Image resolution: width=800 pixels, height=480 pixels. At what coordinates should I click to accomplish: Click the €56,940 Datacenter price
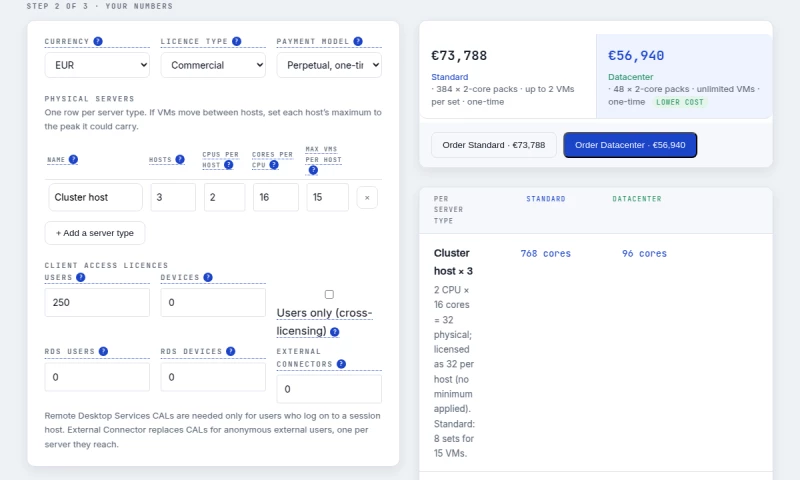tap(636, 56)
